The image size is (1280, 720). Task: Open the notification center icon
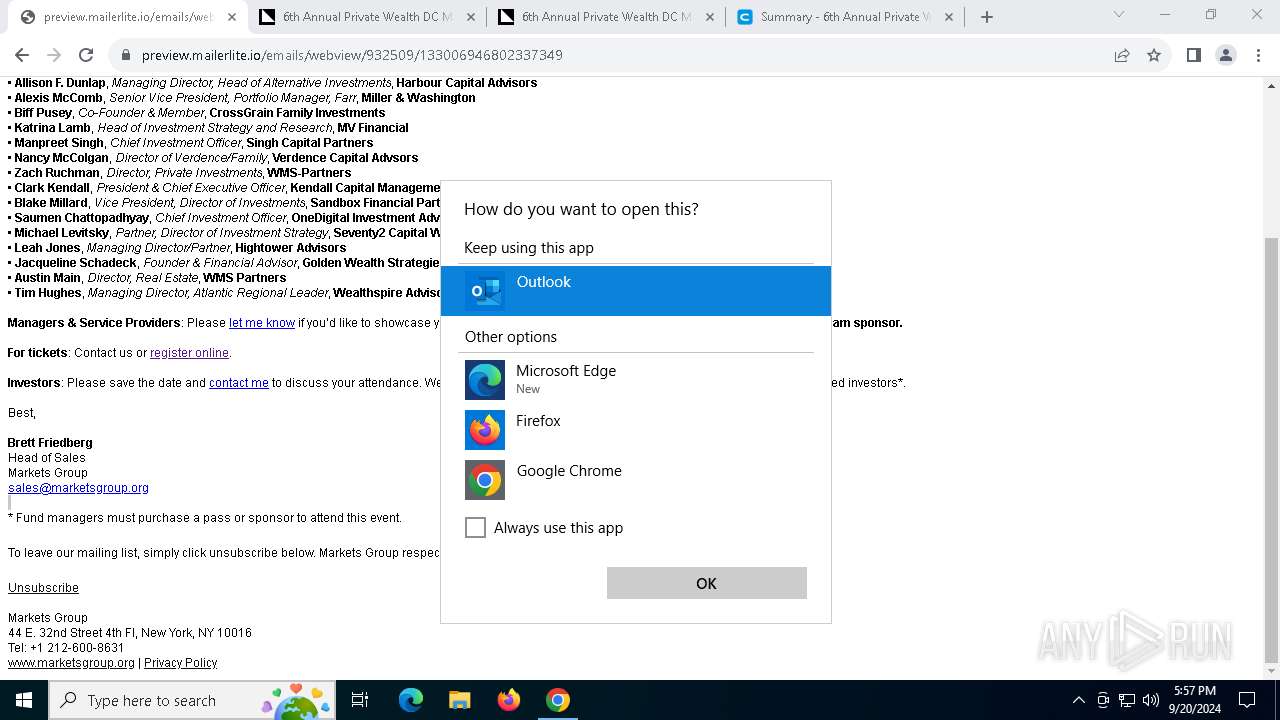click(1247, 700)
